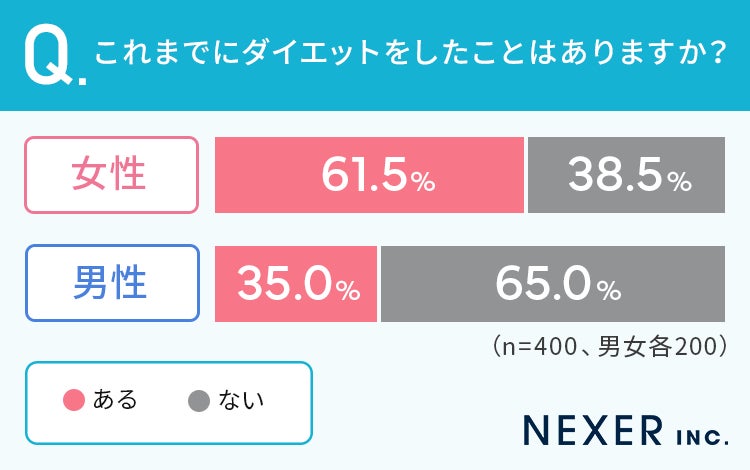750x470 pixels.
Task: Click the question mark ending the title
Action: pyautogui.click(x=718, y=53)
